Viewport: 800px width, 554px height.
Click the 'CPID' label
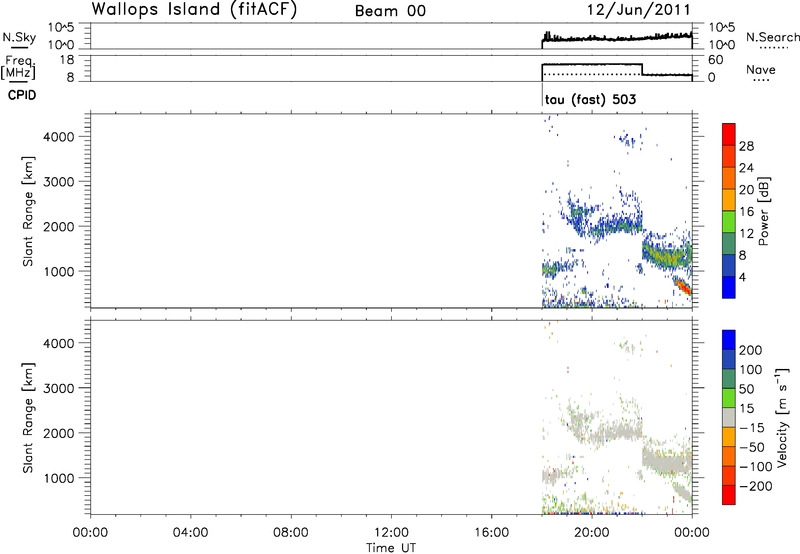[x=22, y=95]
